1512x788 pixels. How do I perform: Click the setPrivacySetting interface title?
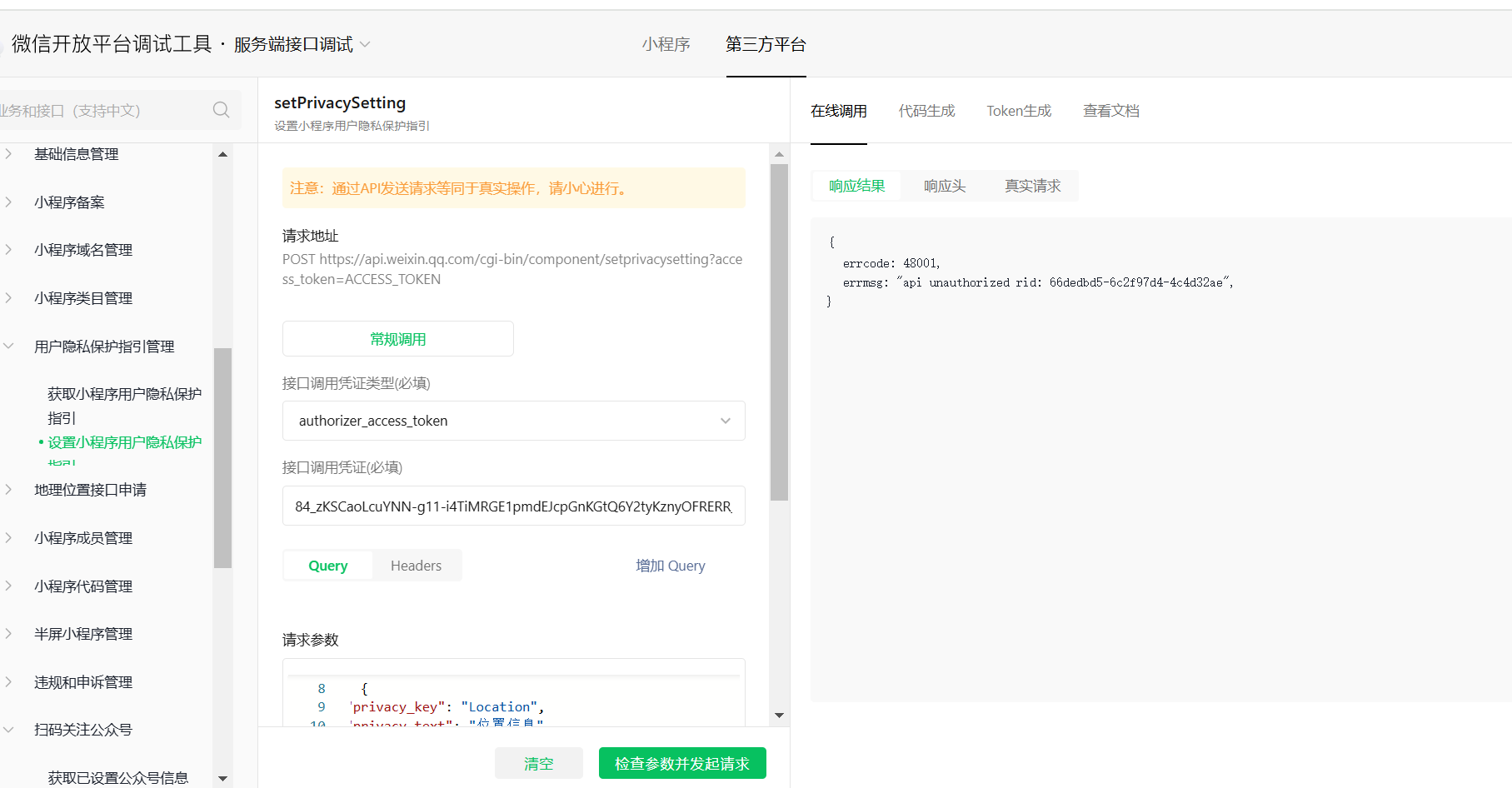(x=340, y=102)
